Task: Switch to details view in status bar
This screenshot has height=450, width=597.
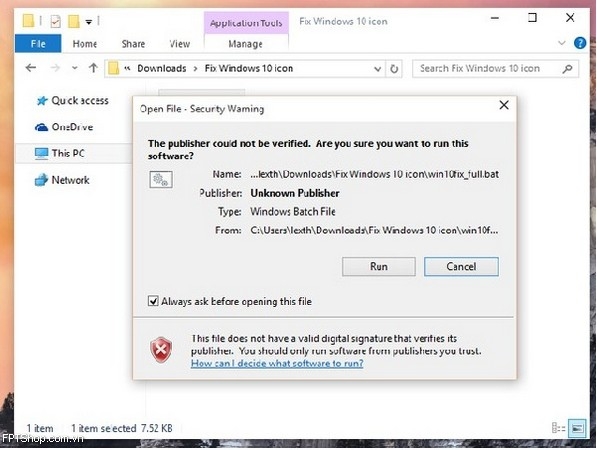Action: coord(558,428)
